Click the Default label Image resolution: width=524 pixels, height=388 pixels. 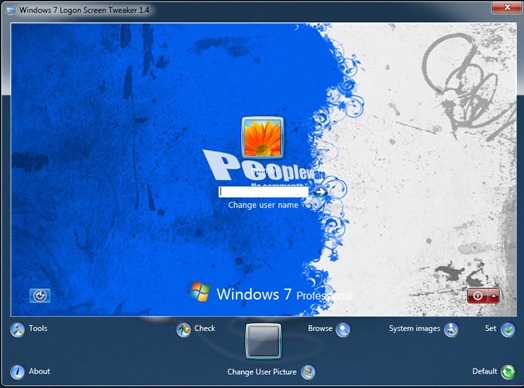(485, 371)
